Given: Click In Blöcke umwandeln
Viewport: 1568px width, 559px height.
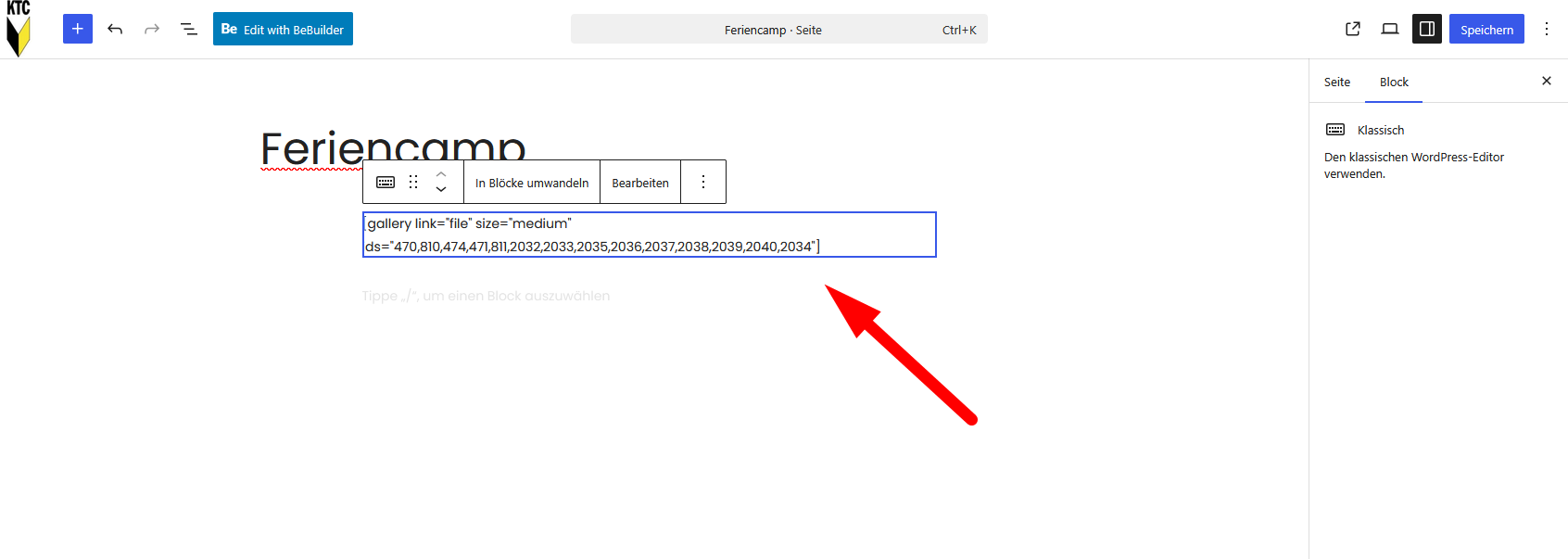Looking at the screenshot, I should pos(532,183).
